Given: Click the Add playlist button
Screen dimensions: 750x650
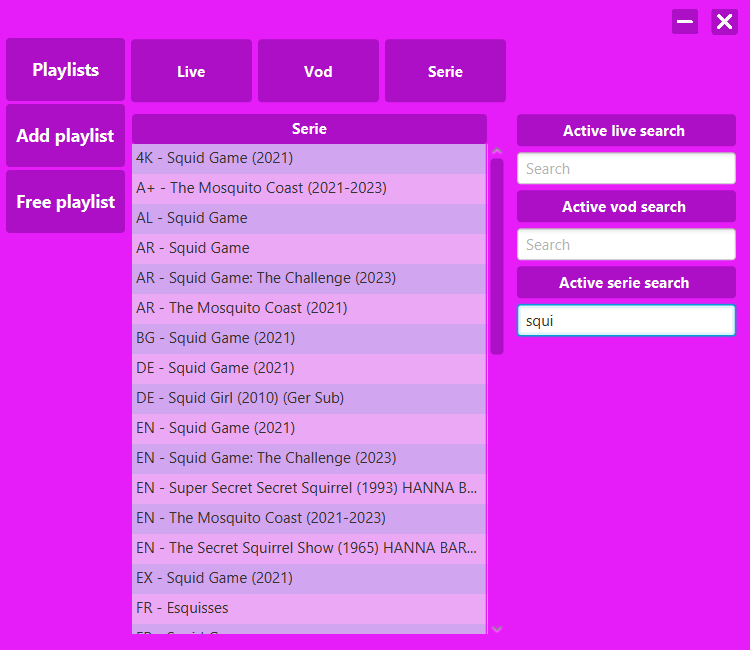Looking at the screenshot, I should (x=66, y=135).
